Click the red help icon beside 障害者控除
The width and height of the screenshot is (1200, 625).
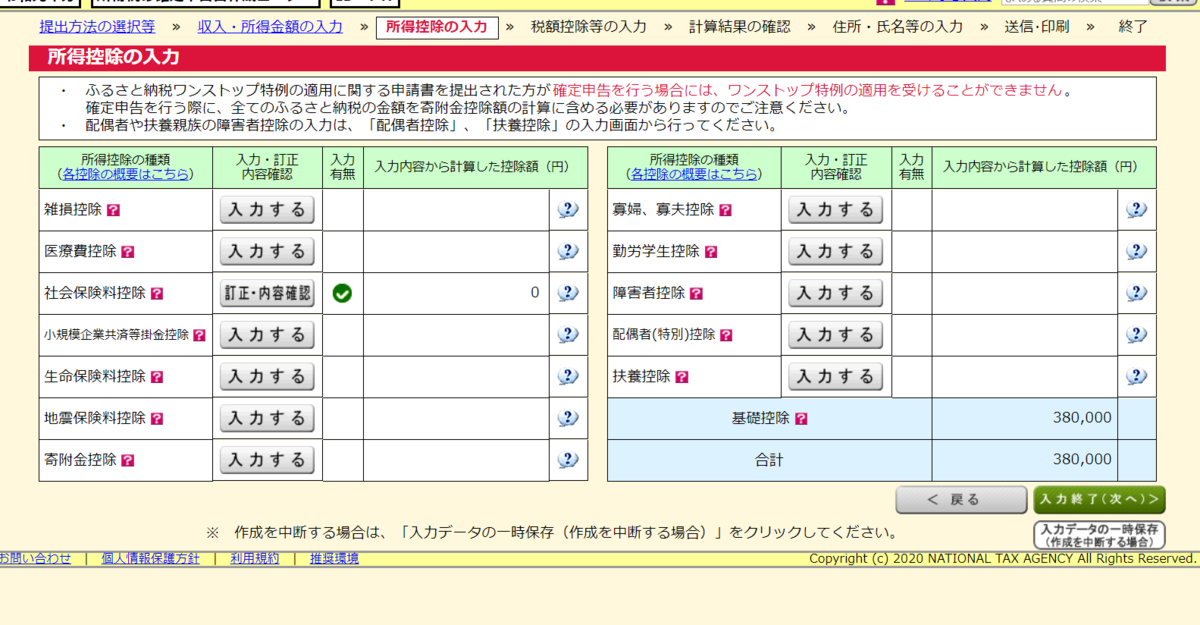(x=697, y=294)
